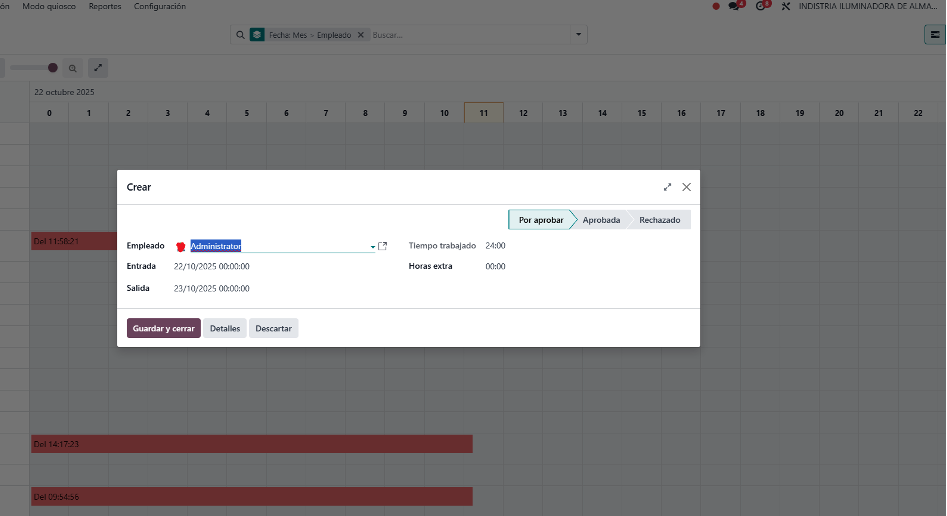The height and width of the screenshot is (516, 947).
Task: Click the Gantt bar Del 11:58:21
Action: pos(74,241)
